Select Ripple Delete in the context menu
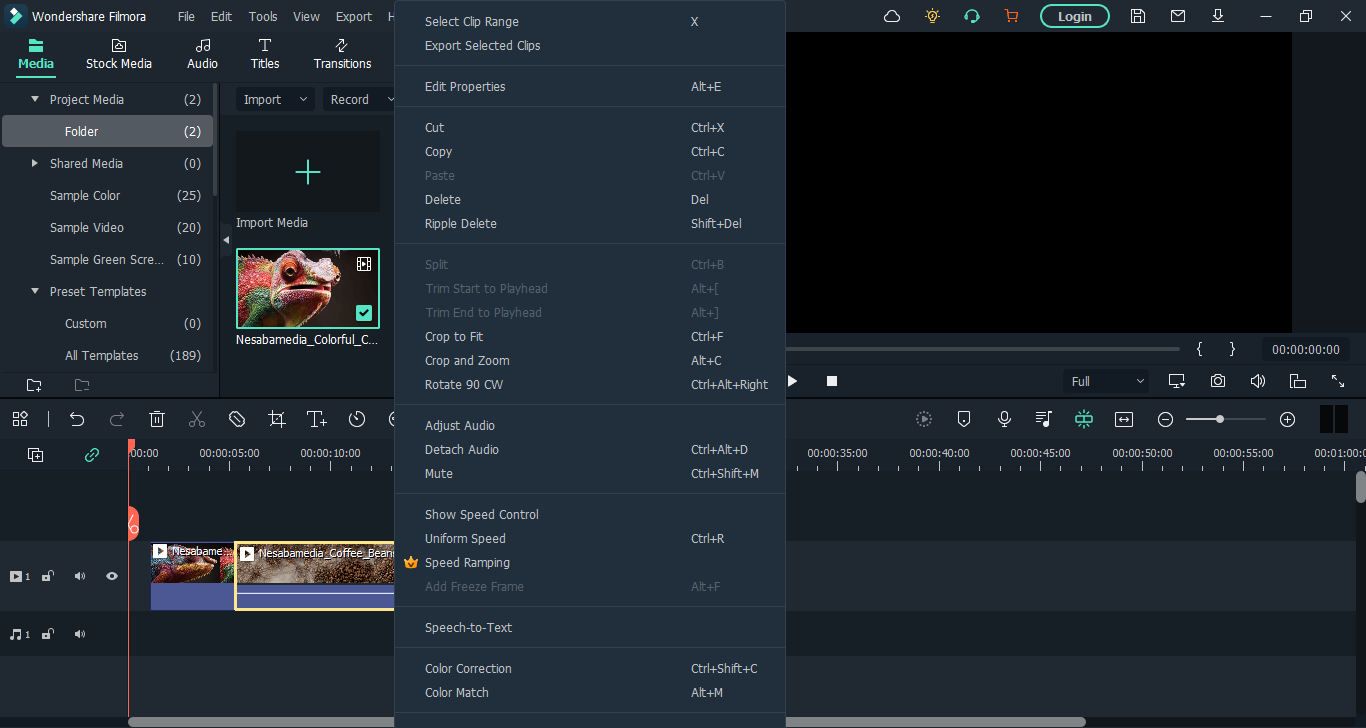The width and height of the screenshot is (1366, 728). [460, 224]
